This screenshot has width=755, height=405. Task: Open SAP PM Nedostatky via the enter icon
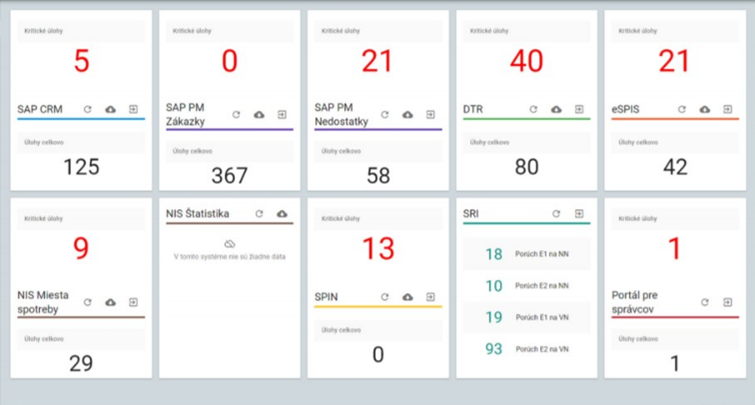point(430,115)
